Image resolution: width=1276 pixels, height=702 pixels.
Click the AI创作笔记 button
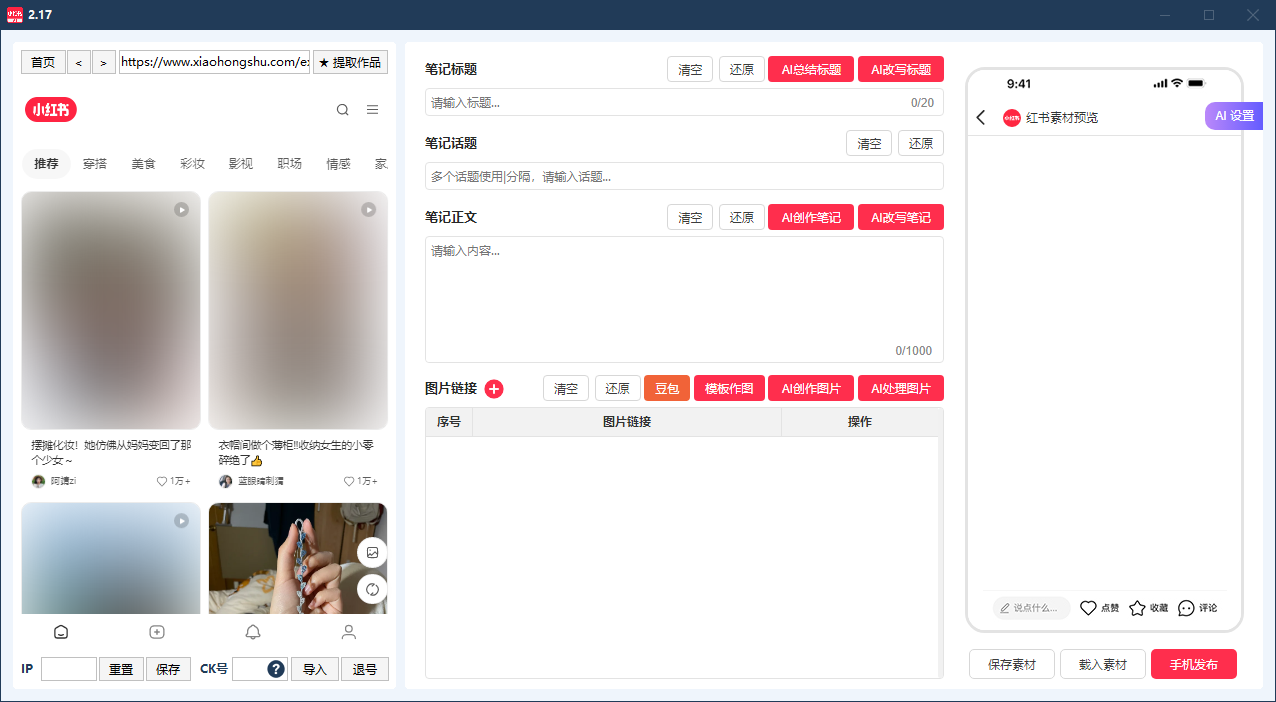pos(810,217)
